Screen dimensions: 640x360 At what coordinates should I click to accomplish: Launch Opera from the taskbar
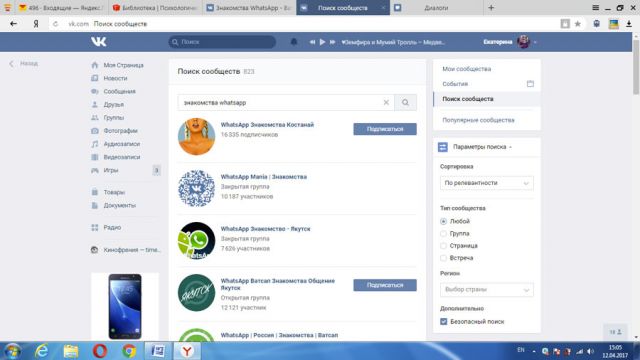coord(100,351)
